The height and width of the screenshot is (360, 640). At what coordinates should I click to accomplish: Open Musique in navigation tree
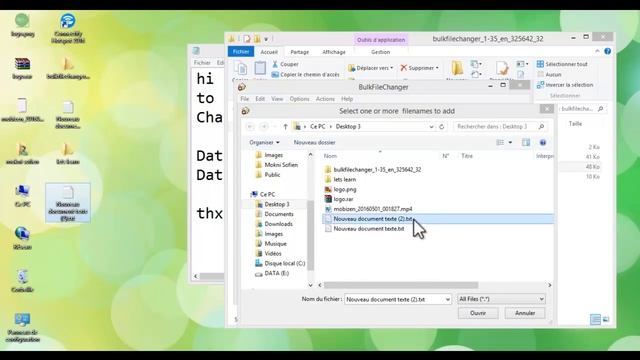pos(271,244)
